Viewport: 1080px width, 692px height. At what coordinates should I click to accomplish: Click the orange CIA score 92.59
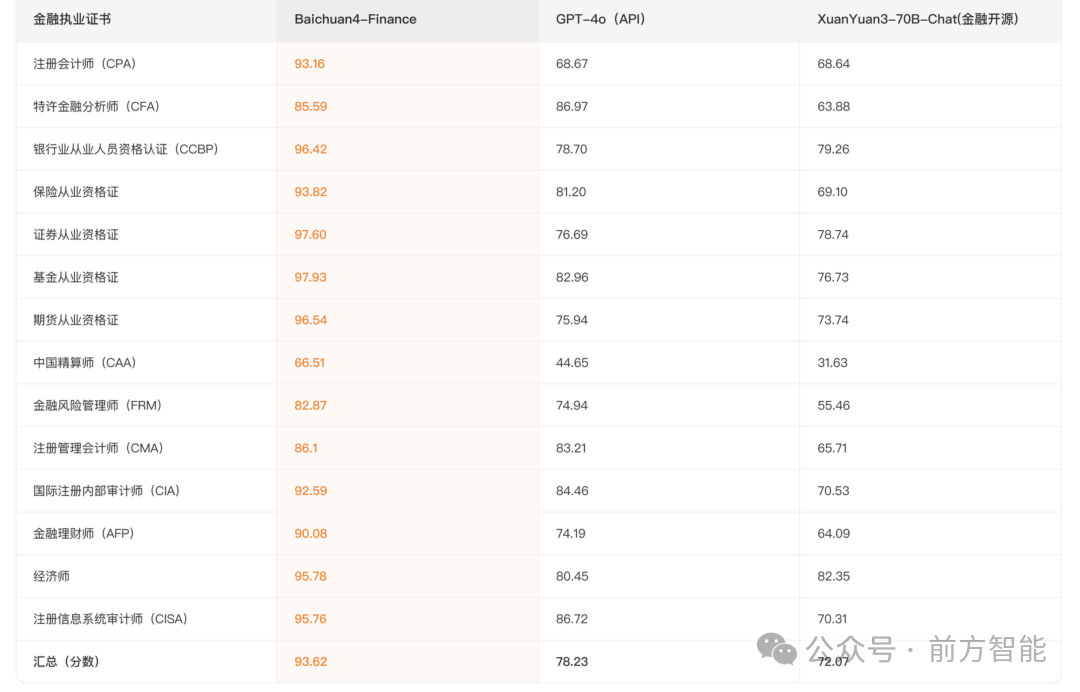click(311, 490)
